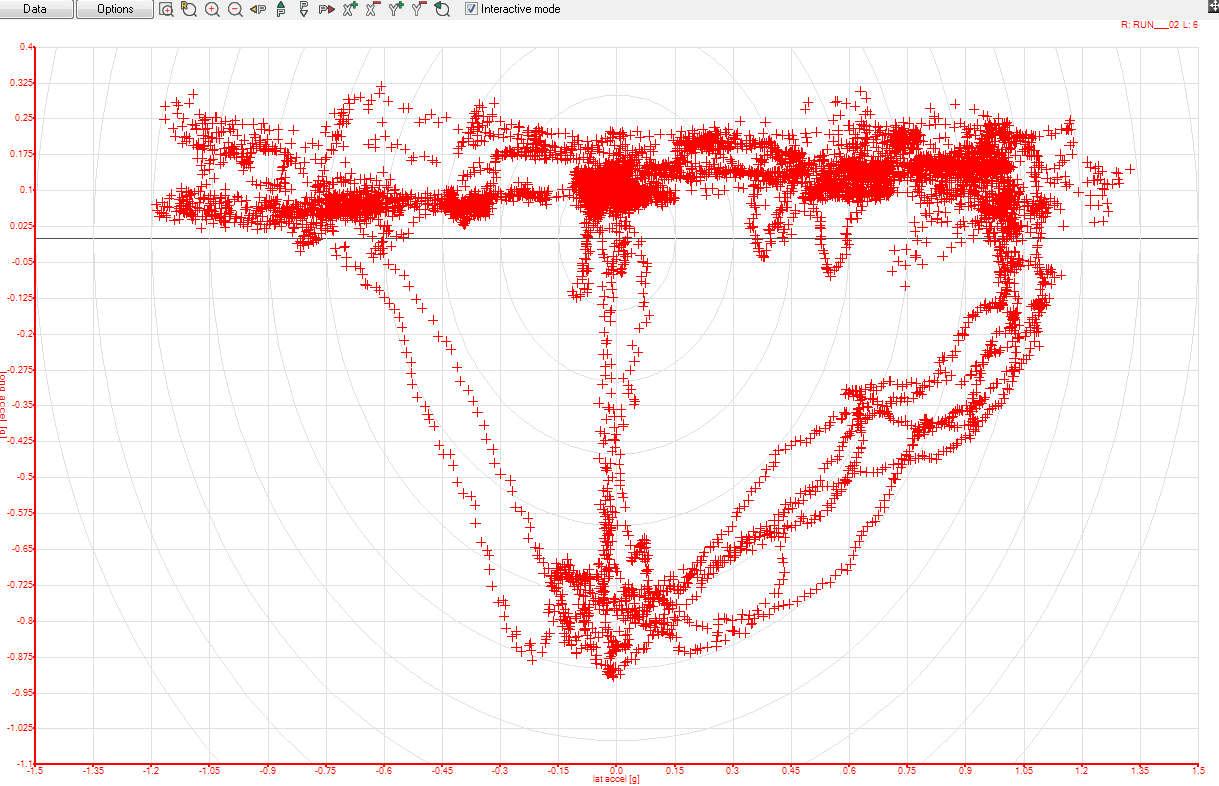Click the 'long accel [g]' Y axis title
1219x786 pixels.
4,405
